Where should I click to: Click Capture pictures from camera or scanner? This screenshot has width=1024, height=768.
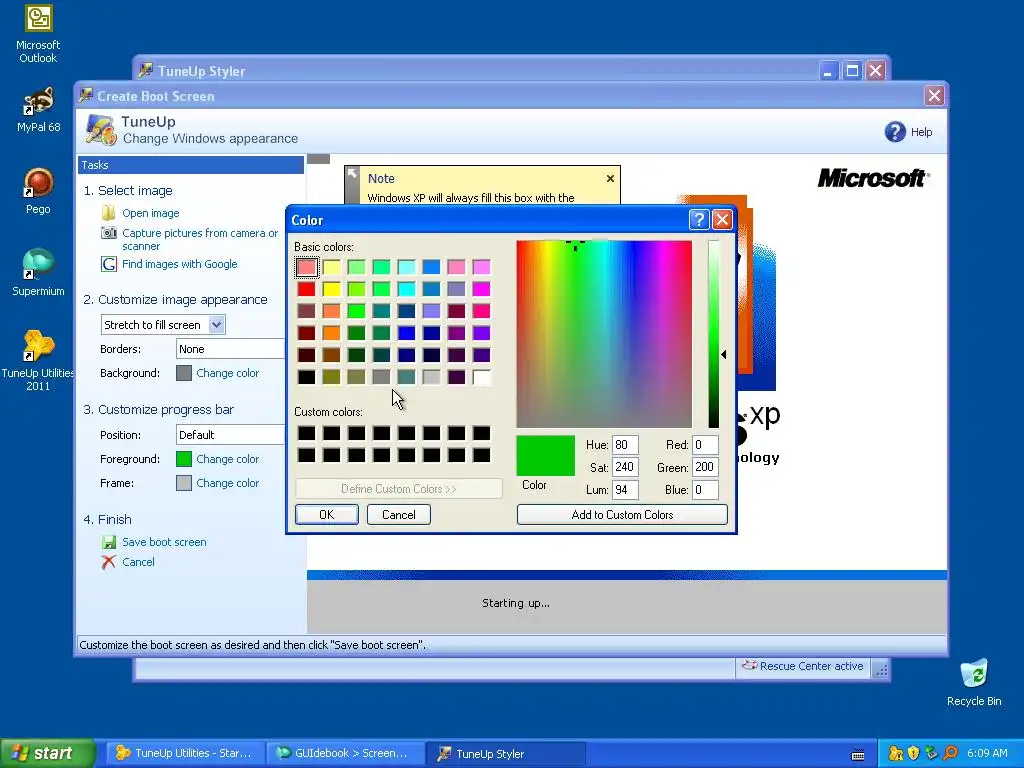(x=200, y=239)
